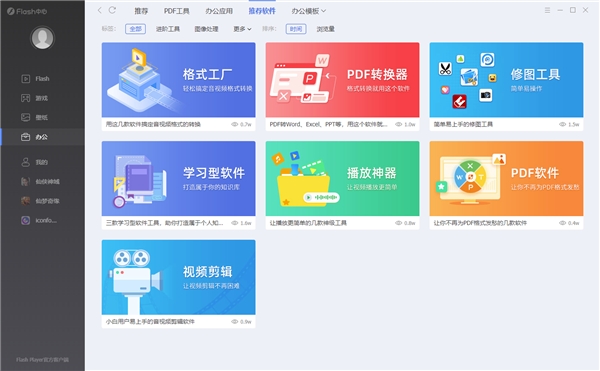Open the 视频剪辑 software card
The image size is (600, 371).
pyautogui.click(x=178, y=284)
